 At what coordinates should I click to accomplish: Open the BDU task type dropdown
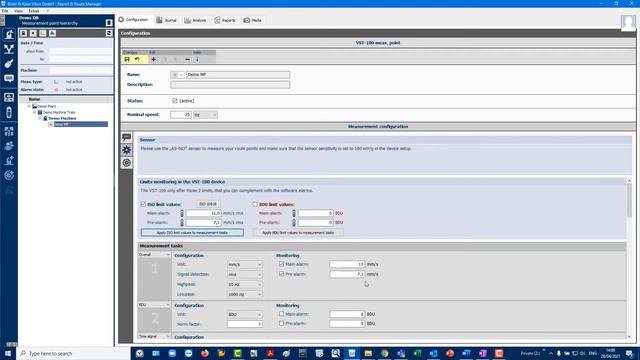click(x=154, y=305)
